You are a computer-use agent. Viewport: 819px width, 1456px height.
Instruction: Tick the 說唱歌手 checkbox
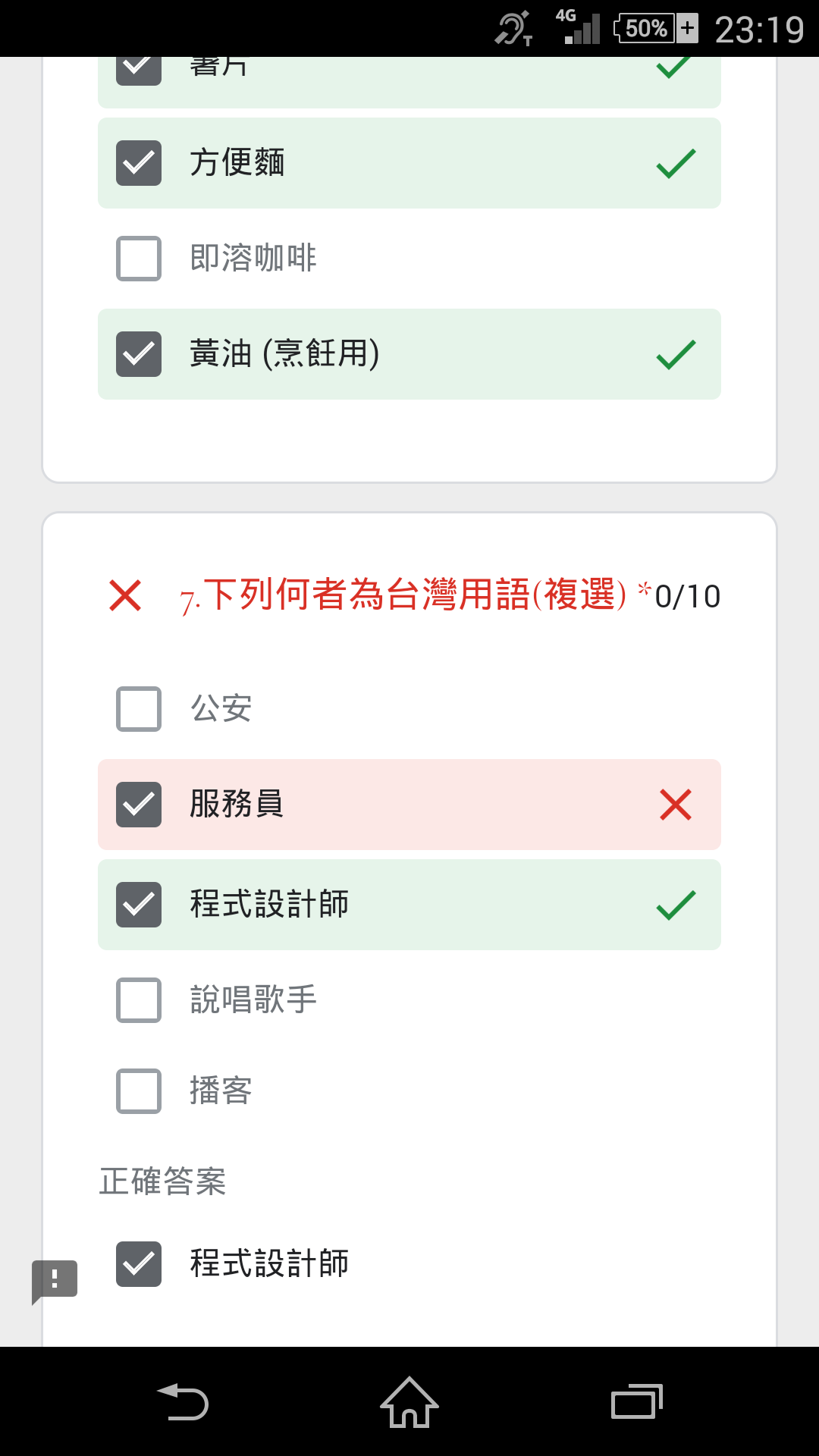(139, 1000)
